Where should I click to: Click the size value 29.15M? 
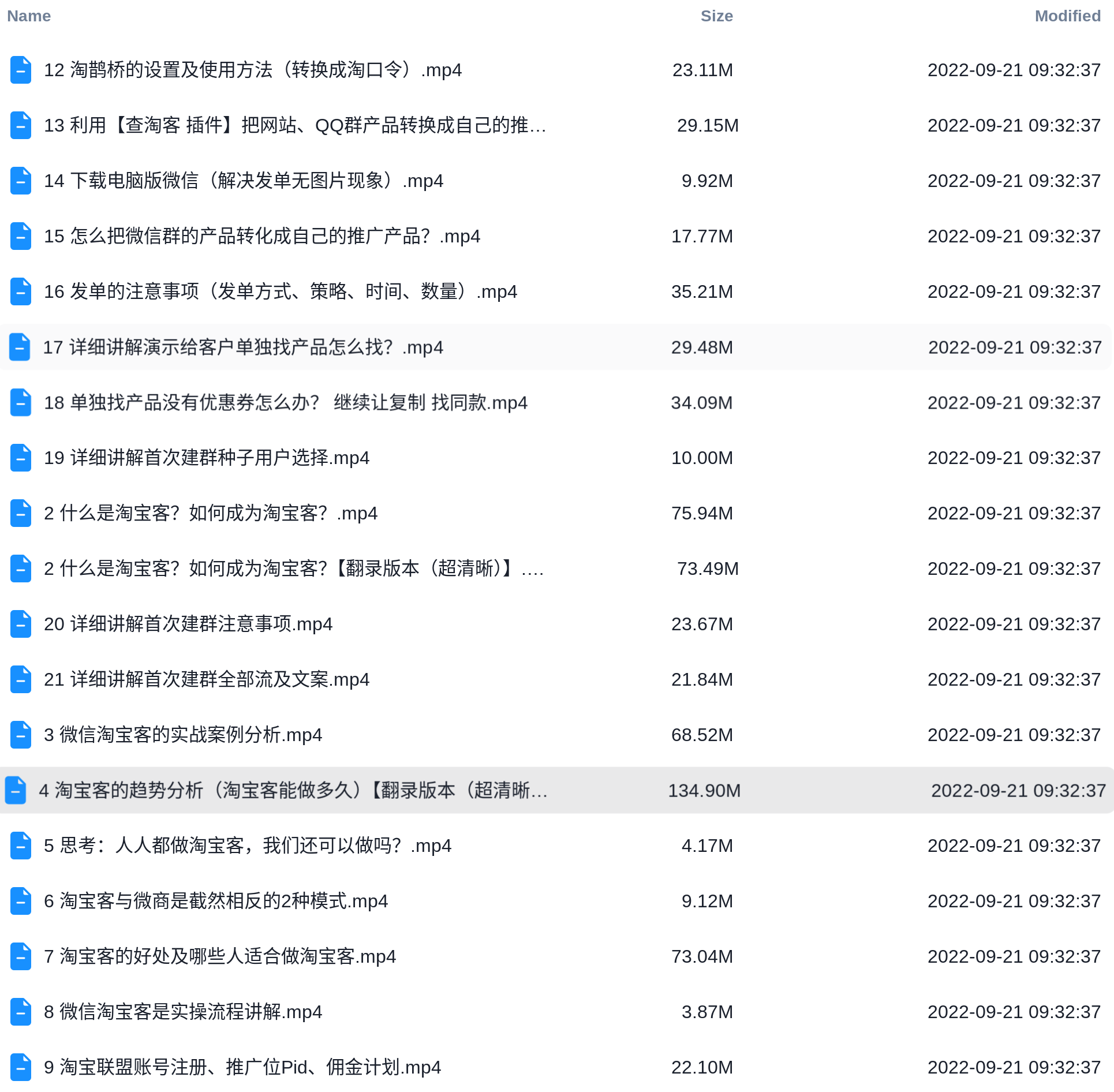tap(708, 125)
